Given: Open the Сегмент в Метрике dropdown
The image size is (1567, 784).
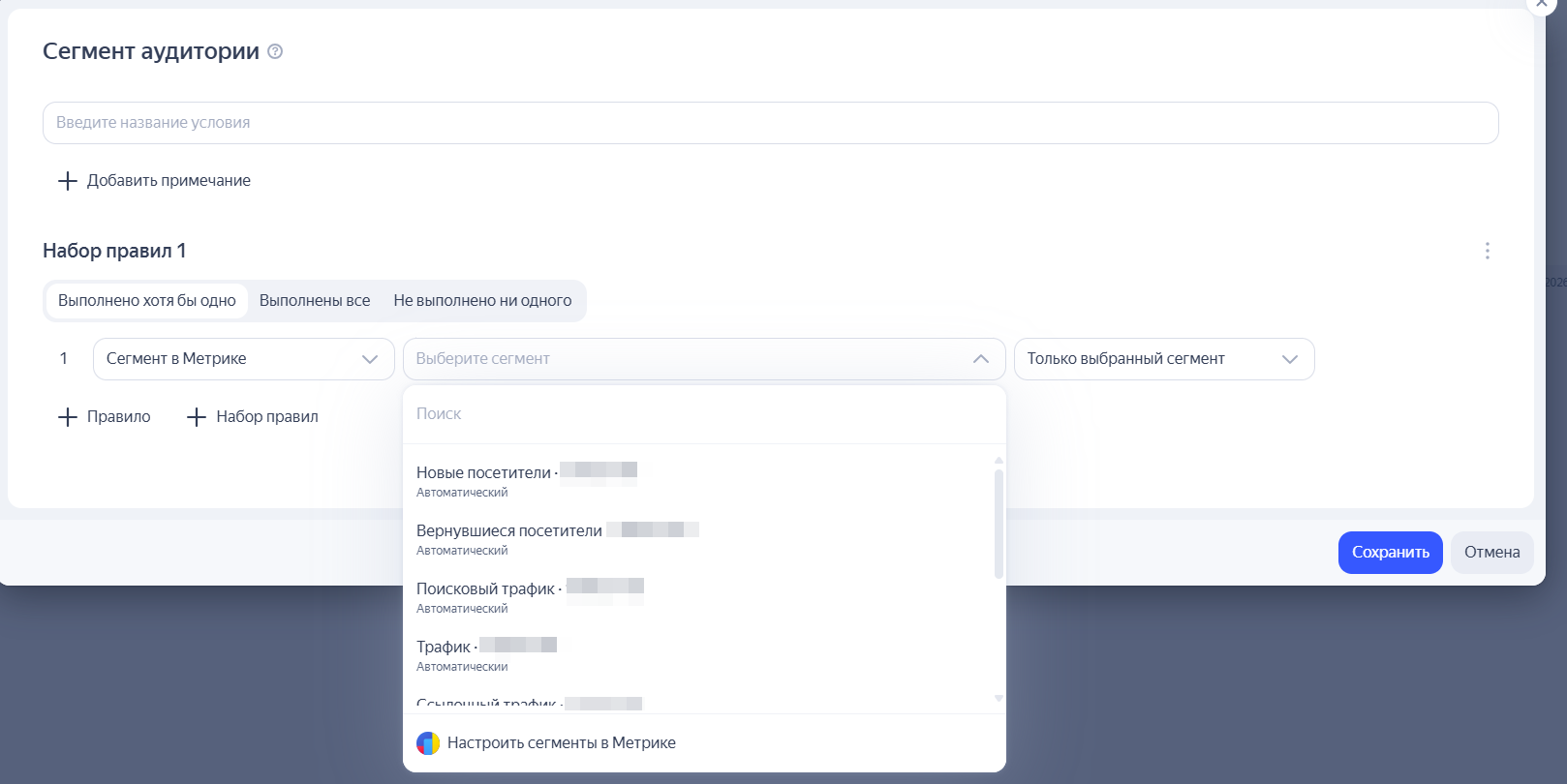Looking at the screenshot, I should tap(243, 359).
